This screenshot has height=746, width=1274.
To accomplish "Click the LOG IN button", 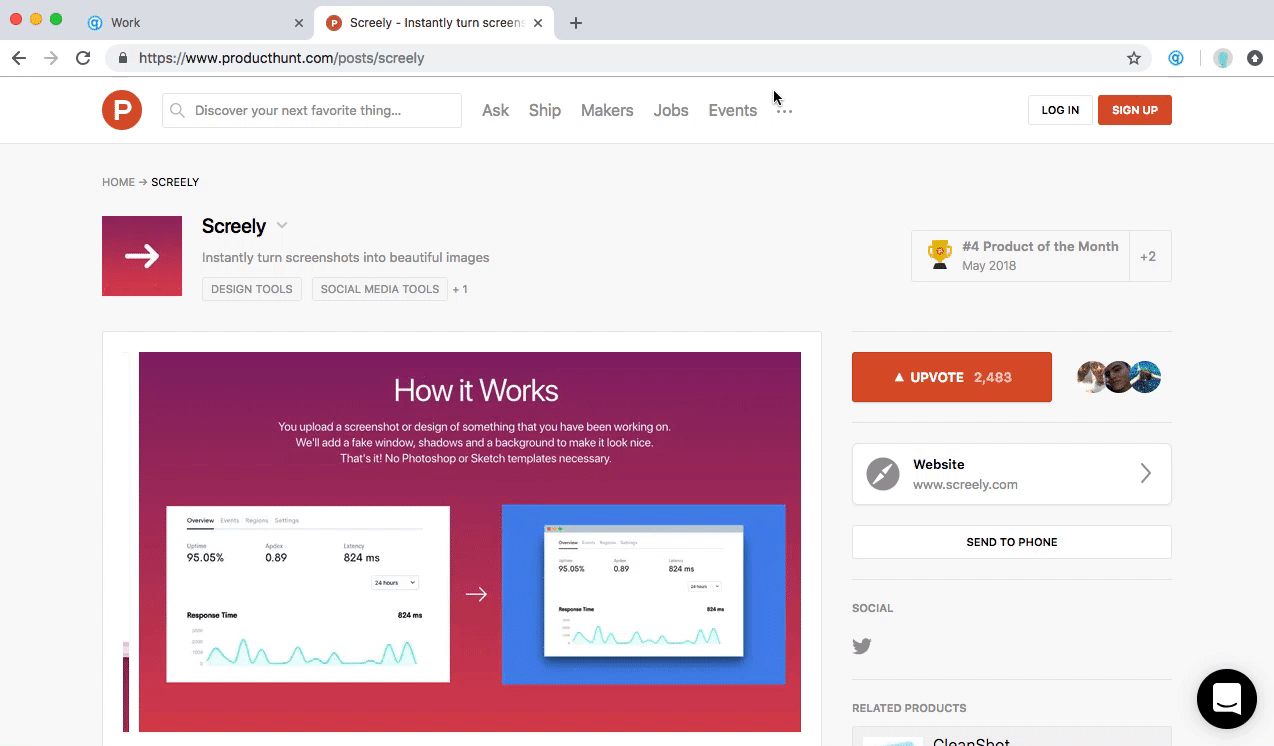I will point(1060,110).
